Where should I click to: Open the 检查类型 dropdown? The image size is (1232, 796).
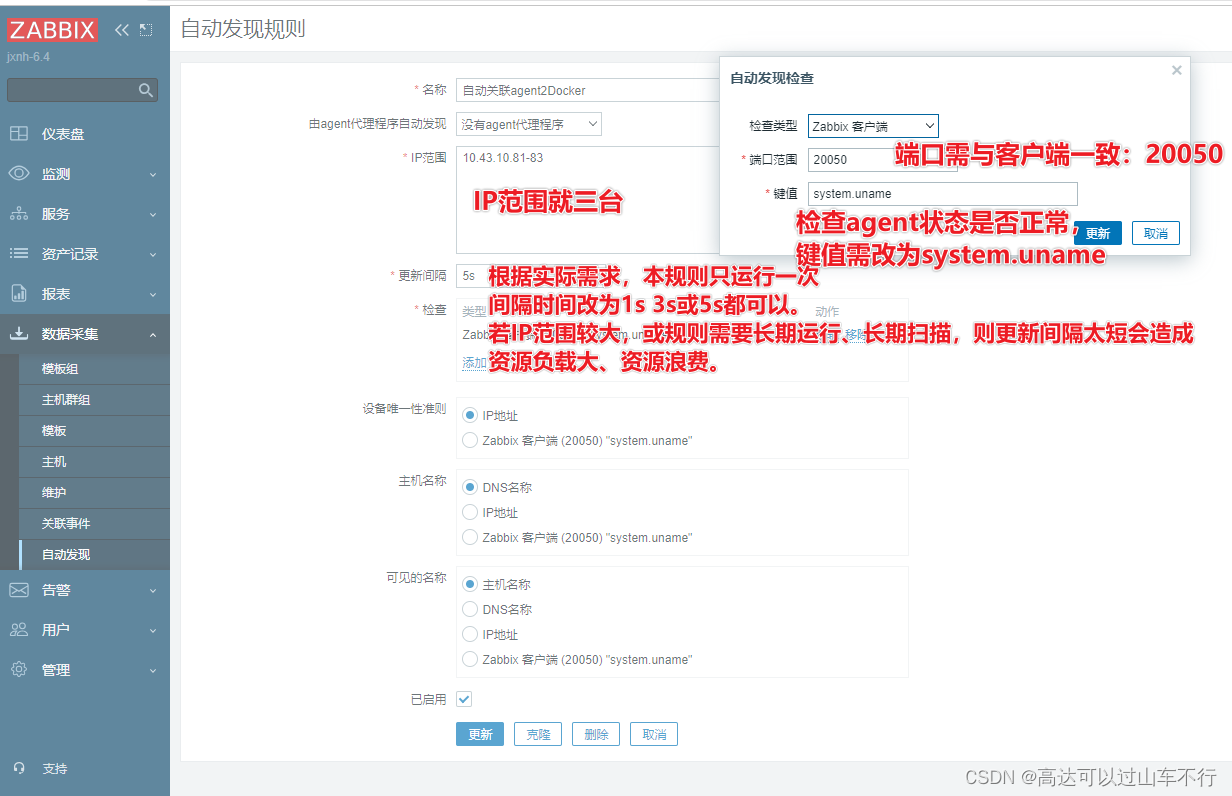point(873,126)
